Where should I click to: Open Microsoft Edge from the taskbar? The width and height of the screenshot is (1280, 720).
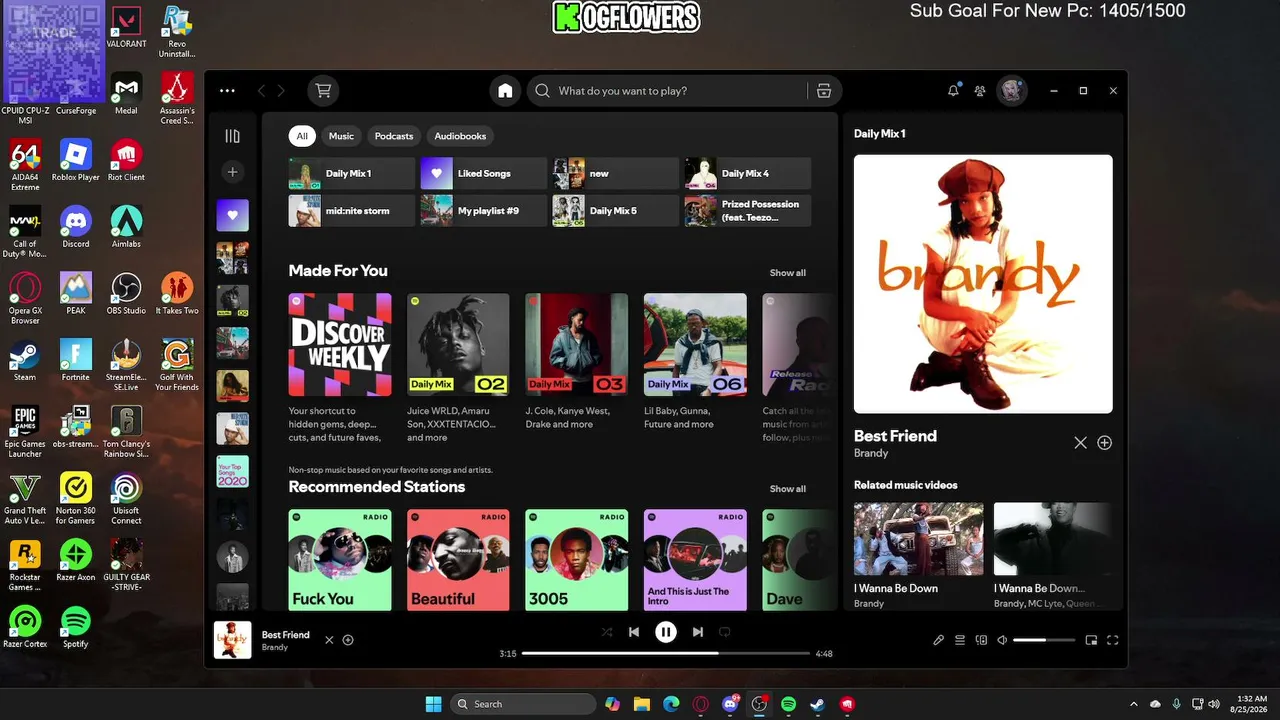[671, 704]
